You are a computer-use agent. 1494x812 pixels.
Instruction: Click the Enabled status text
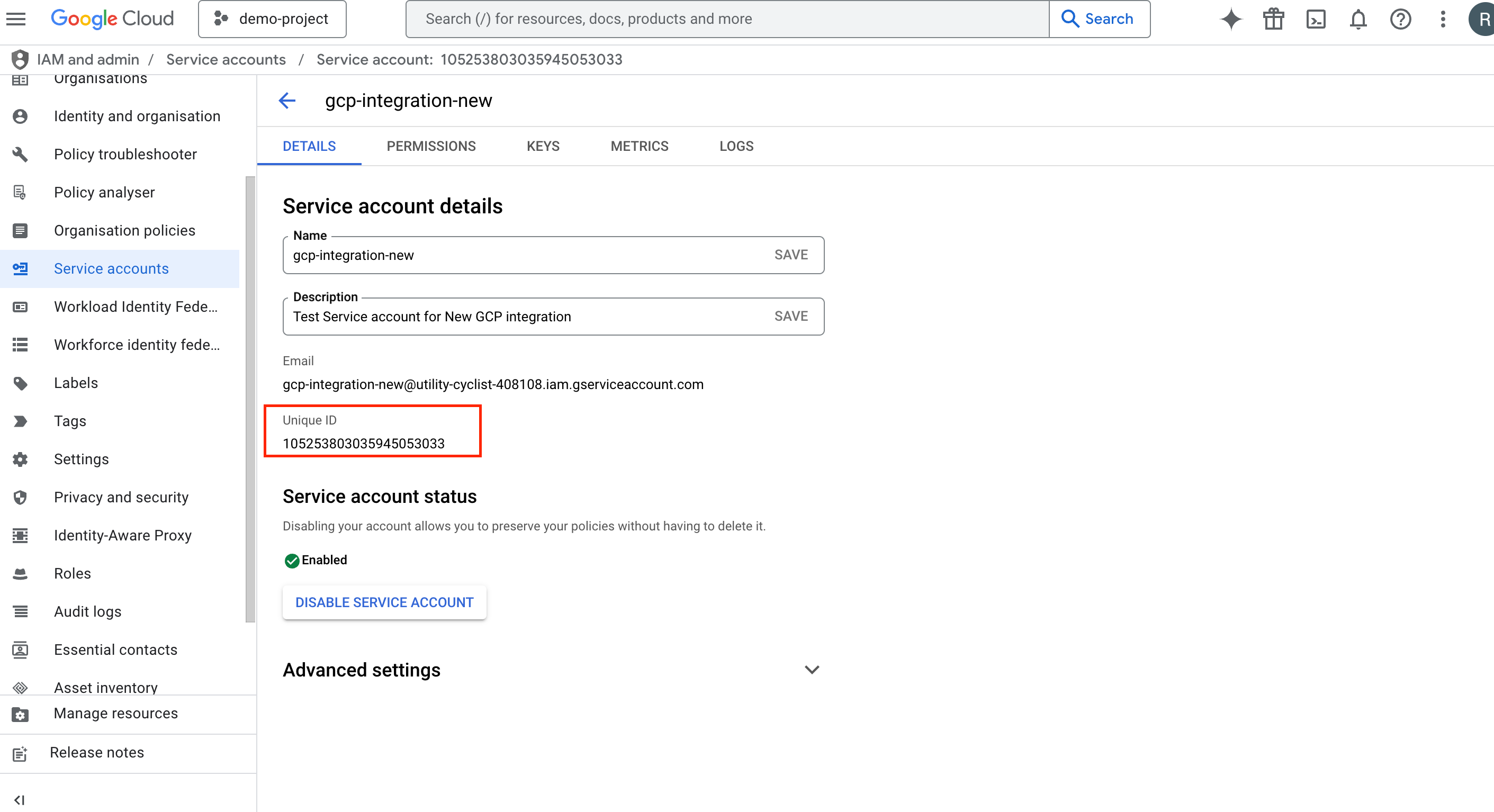point(324,560)
